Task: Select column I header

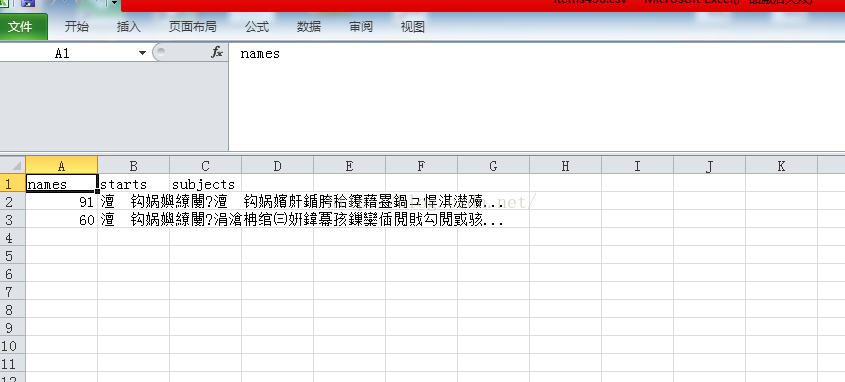Action: coord(638,165)
